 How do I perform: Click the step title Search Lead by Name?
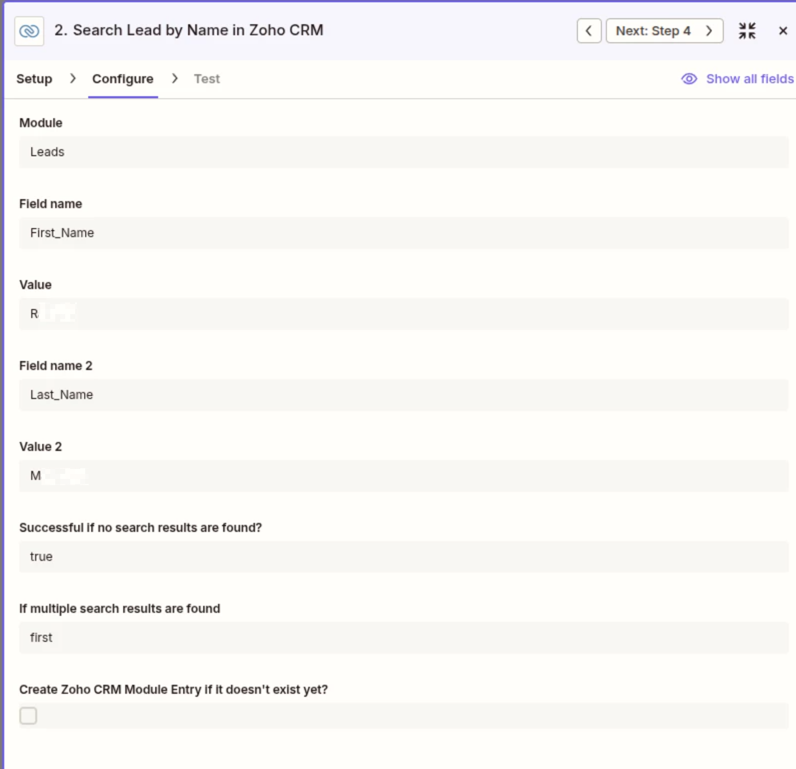189,31
